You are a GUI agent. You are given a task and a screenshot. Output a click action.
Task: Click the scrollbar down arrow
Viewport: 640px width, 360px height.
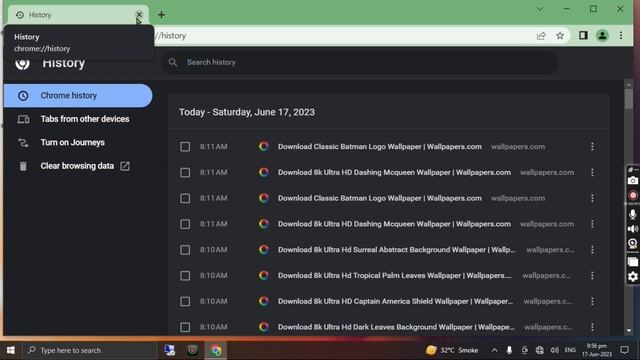pos(629,331)
